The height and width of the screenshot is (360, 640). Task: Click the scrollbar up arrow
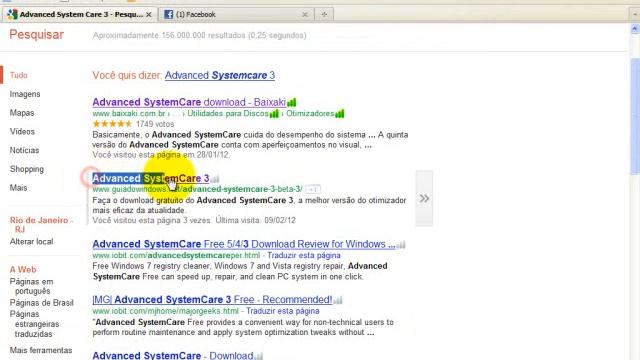click(635, 29)
